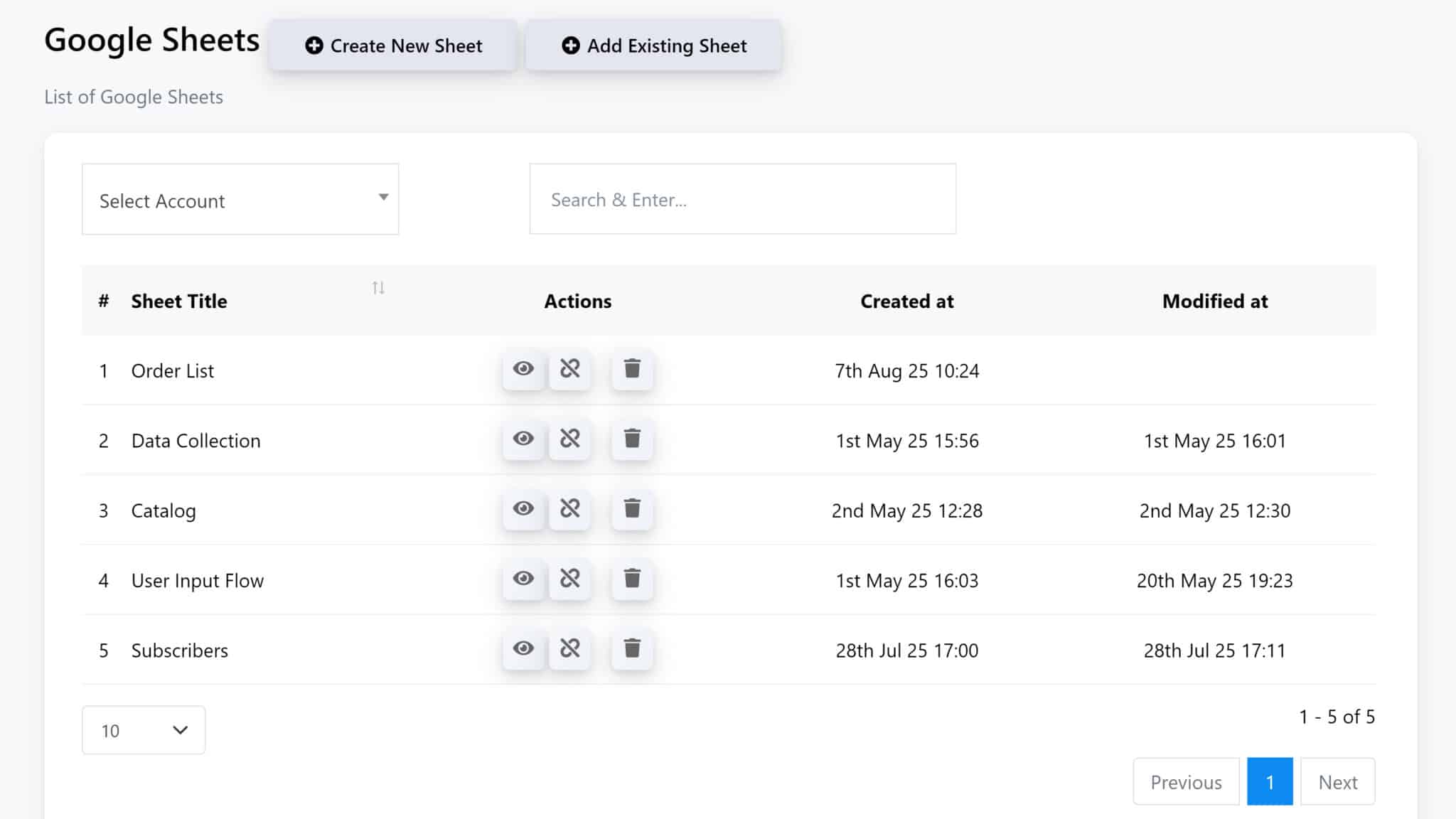The width and height of the screenshot is (1456, 819).
Task: View the Subscribers sheet via eye icon
Action: 523,648
